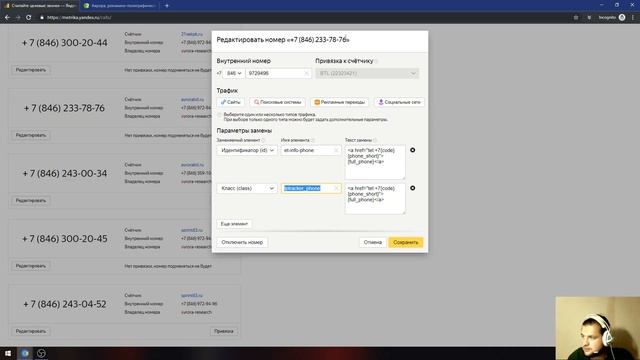
Task: Open OBS Studio from the taskbar
Action: [x=41, y=353]
